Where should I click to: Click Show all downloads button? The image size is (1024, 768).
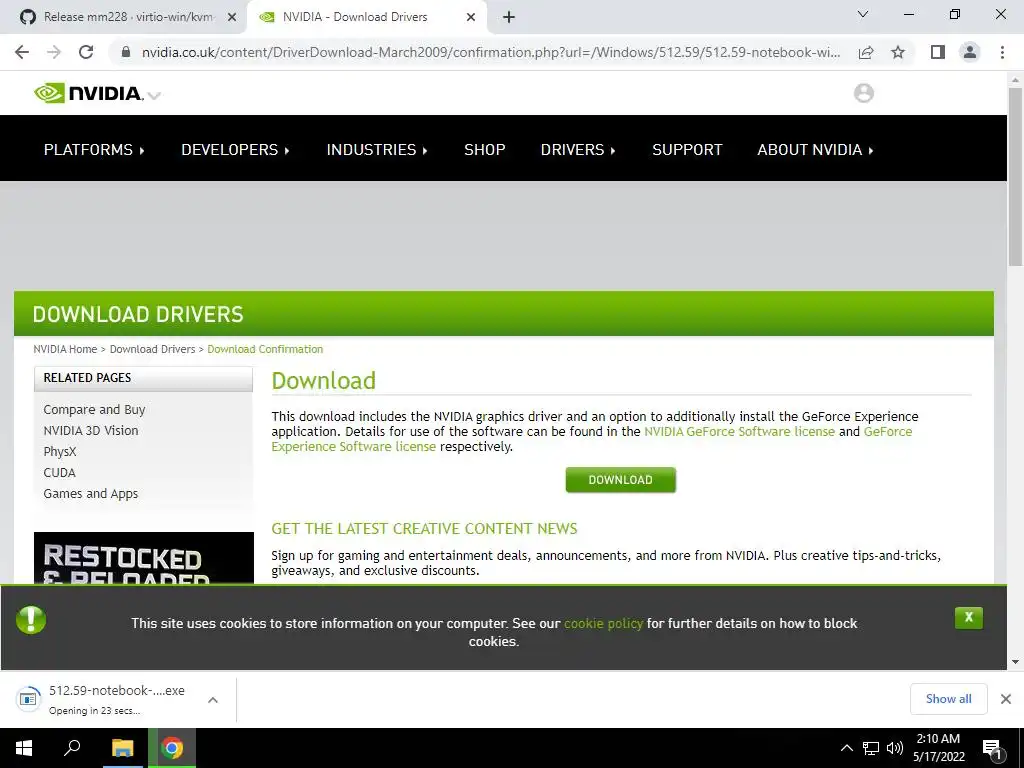tap(948, 699)
